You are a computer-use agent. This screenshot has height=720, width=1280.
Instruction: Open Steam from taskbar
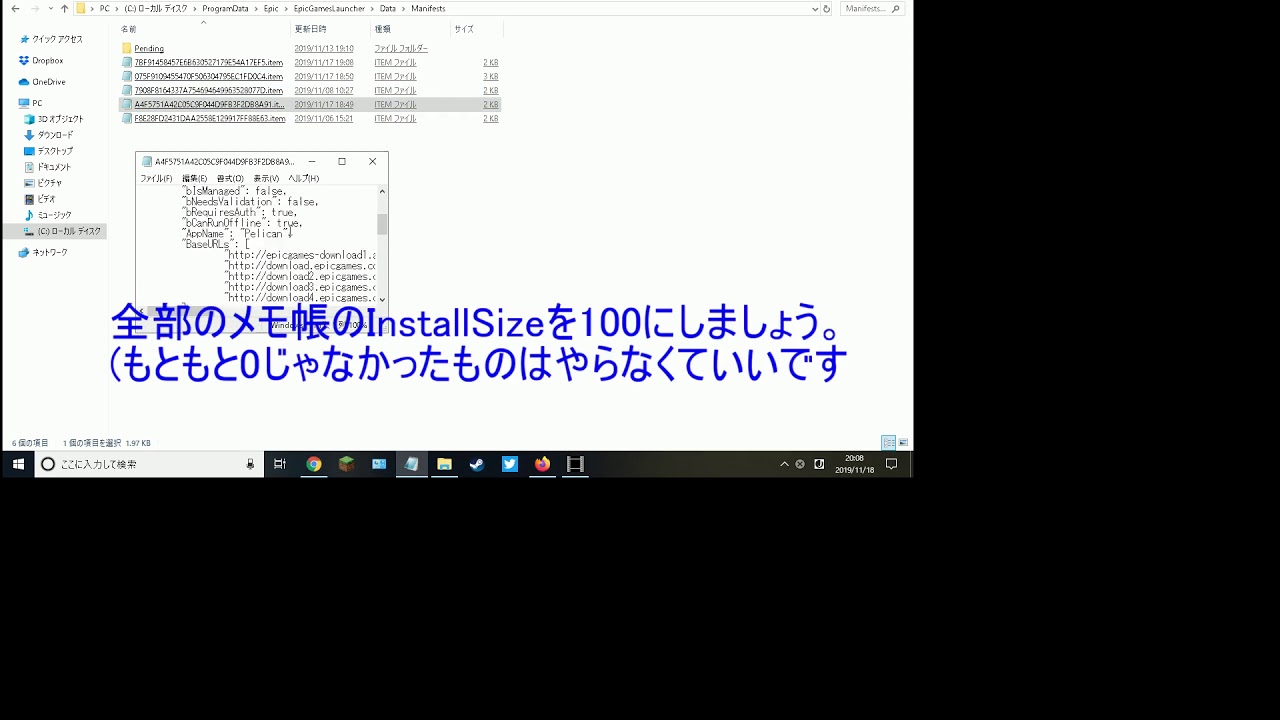click(x=477, y=464)
